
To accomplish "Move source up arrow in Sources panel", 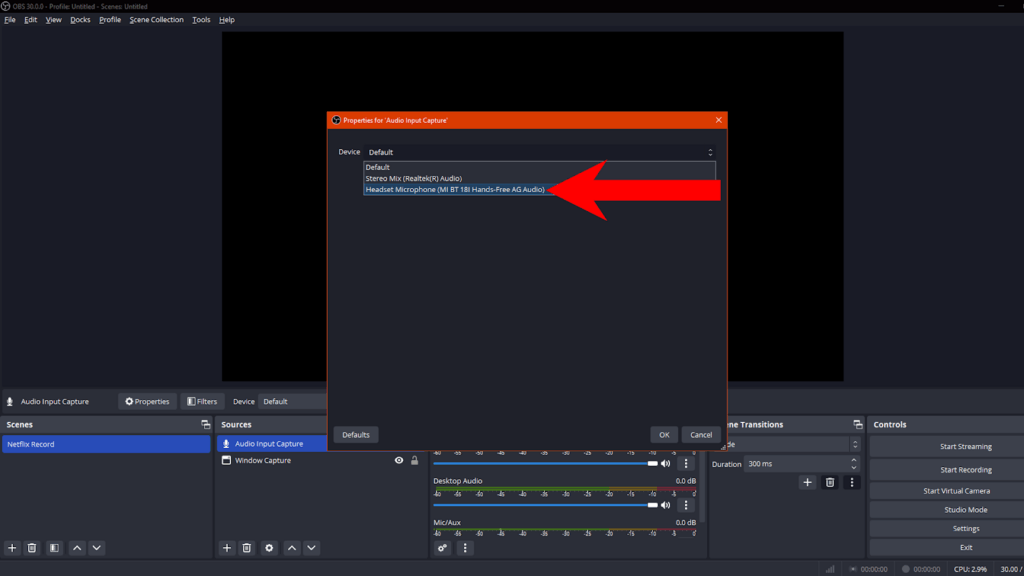I will [x=292, y=548].
